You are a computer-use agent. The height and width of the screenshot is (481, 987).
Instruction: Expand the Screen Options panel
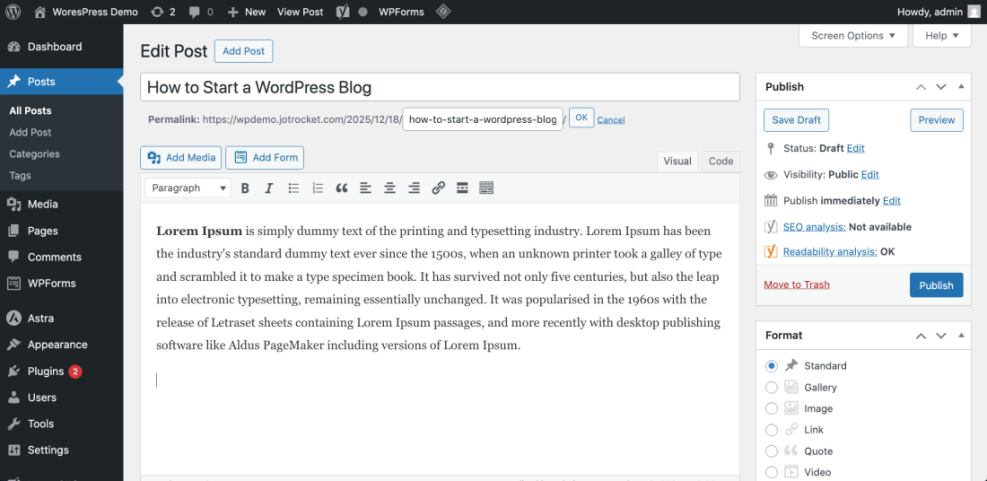[853, 35]
